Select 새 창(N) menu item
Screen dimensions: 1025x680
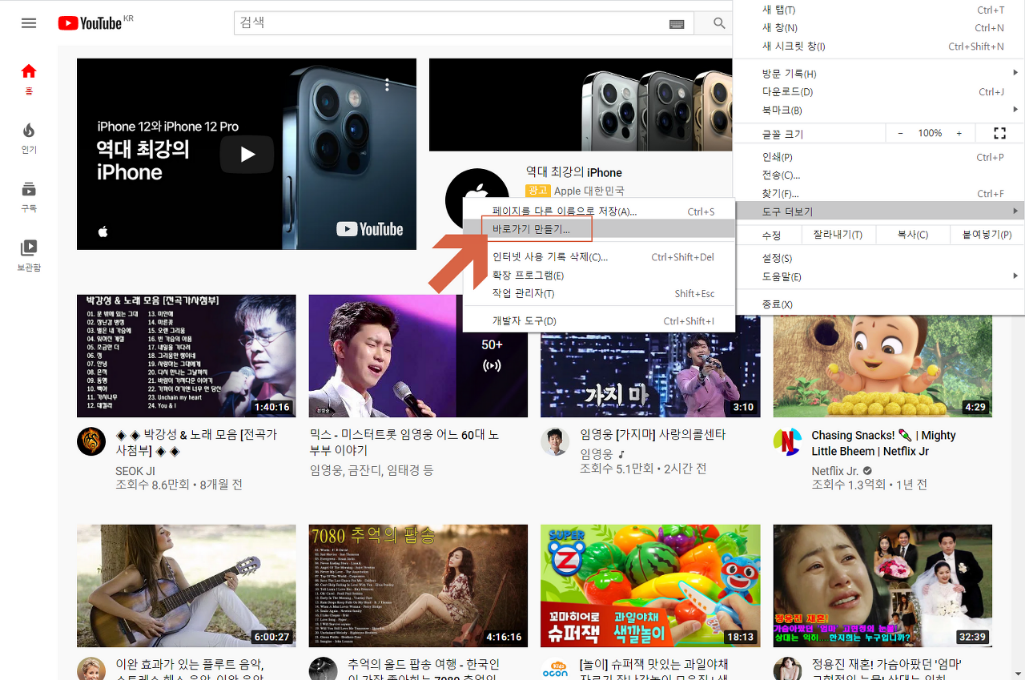[x=880, y=27]
